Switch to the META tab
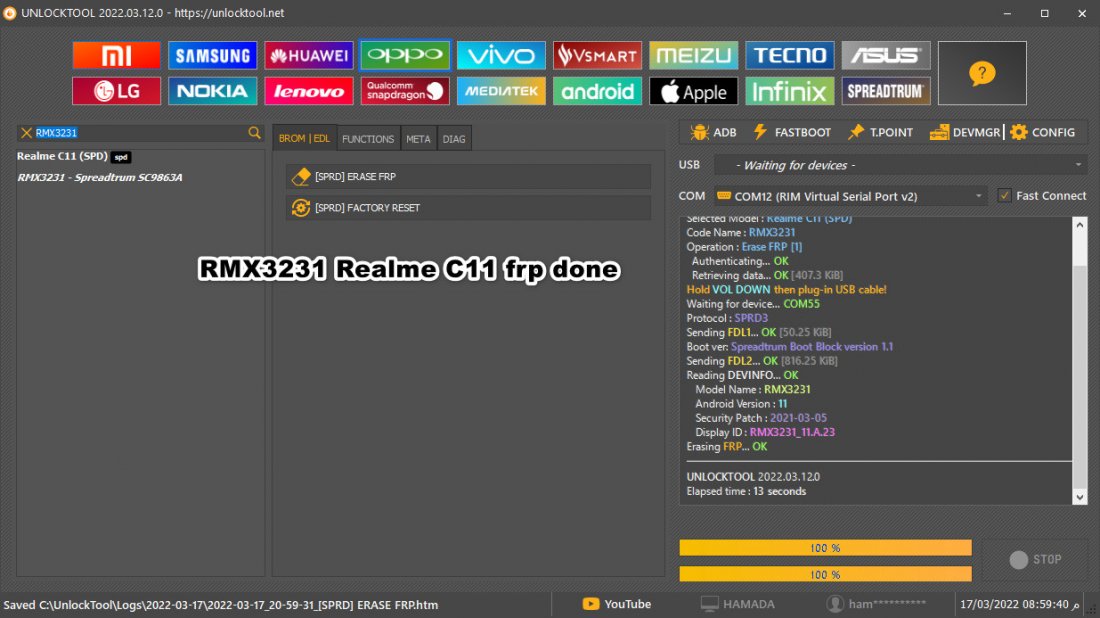The width and height of the screenshot is (1100, 618). (418, 139)
